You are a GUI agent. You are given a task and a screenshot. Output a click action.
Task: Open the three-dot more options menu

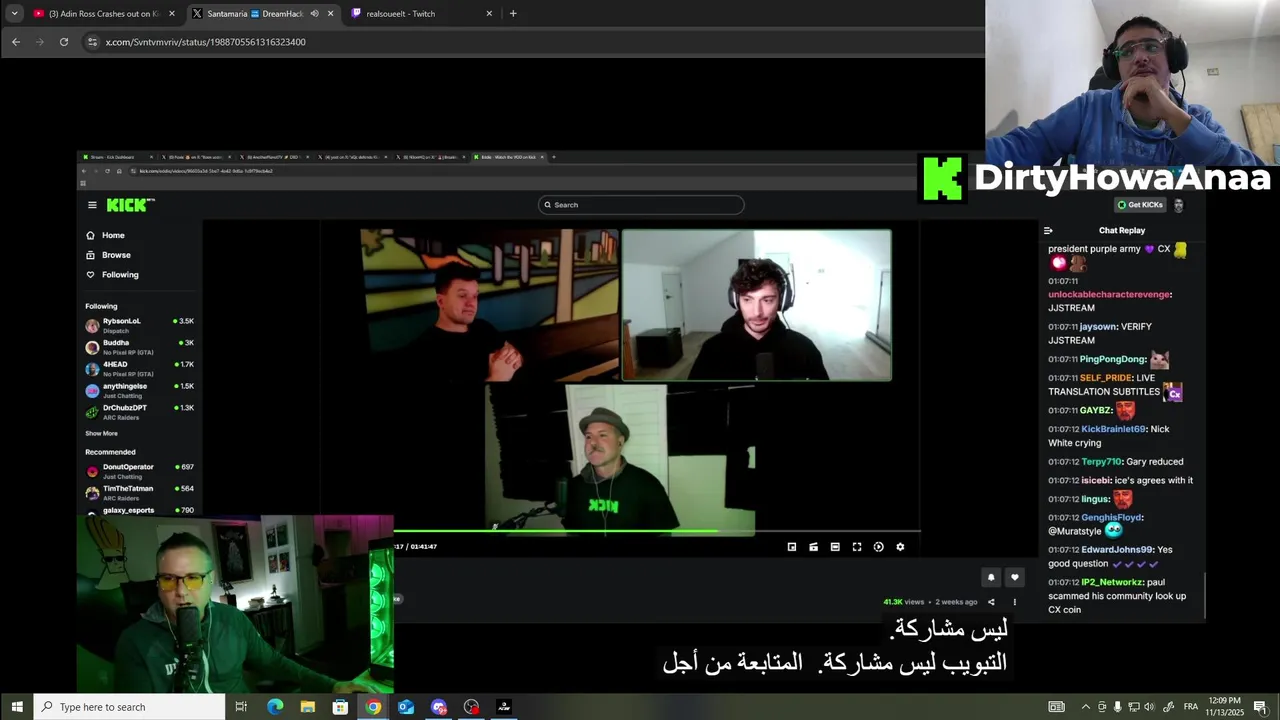(x=1014, y=602)
